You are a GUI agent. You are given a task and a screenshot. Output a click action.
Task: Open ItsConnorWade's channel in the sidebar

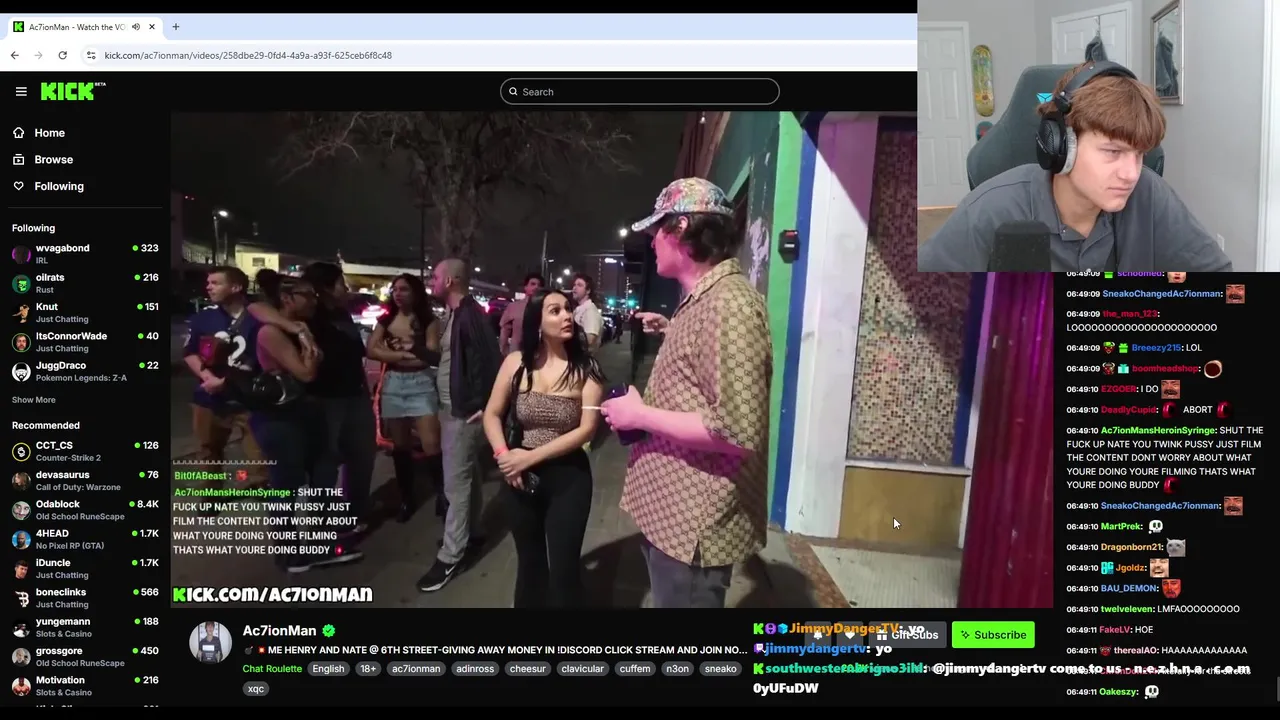85,342
